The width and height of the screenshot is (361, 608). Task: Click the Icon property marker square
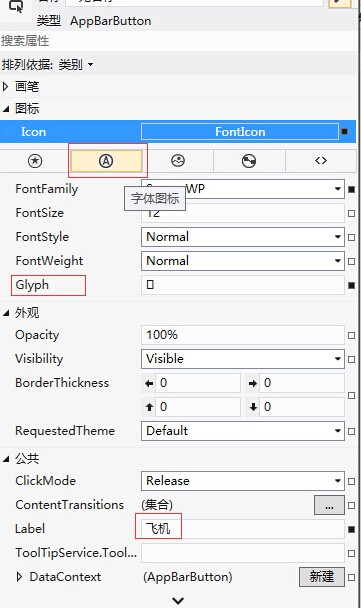[x=344, y=132]
